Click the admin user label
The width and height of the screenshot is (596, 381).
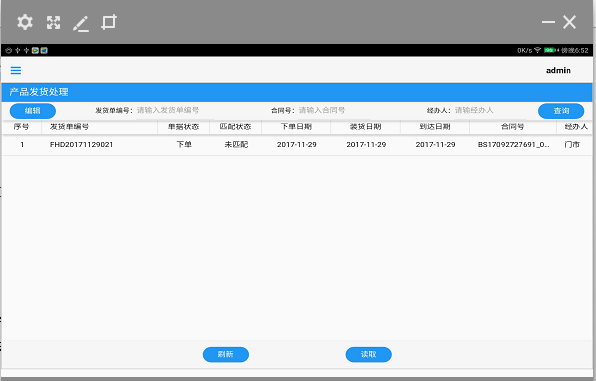tap(558, 70)
